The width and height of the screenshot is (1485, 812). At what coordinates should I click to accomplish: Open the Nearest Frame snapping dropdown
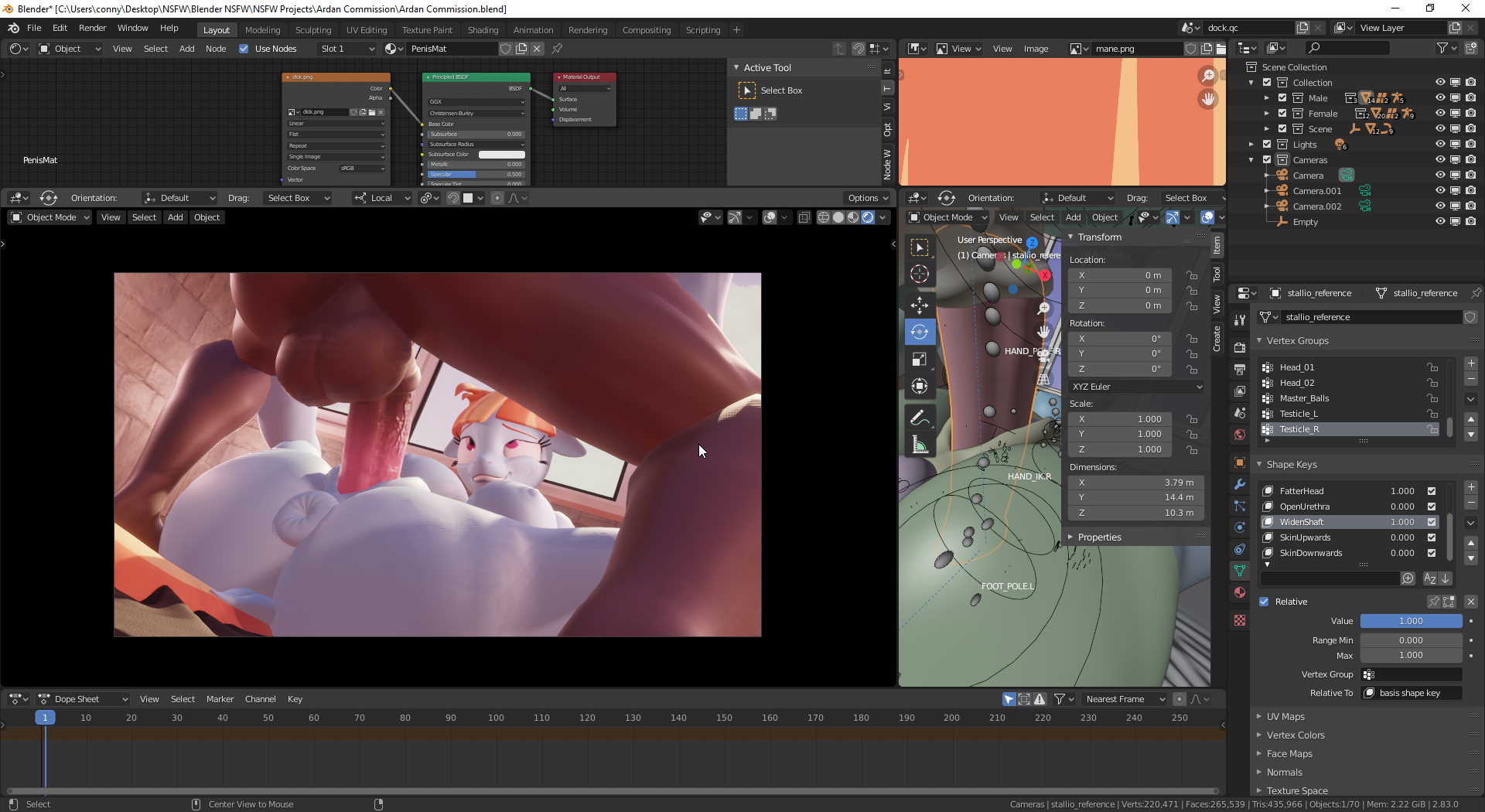[x=1125, y=699]
